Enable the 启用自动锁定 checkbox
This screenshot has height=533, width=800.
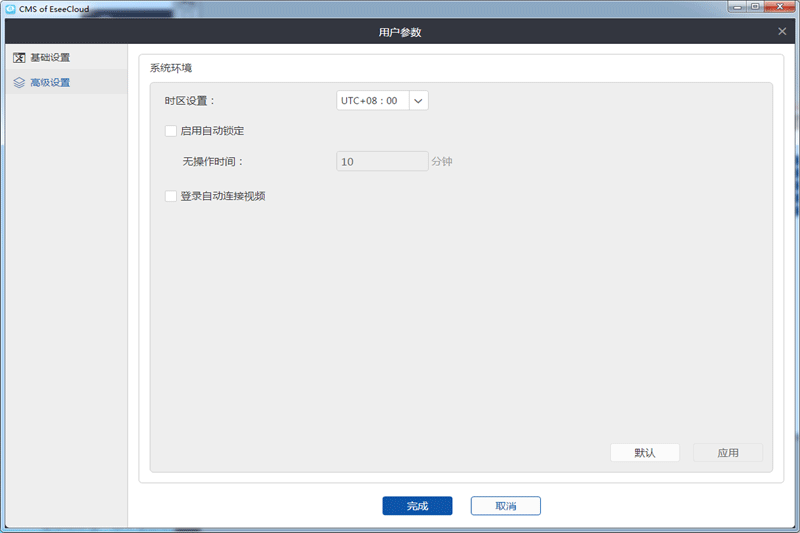pyautogui.click(x=171, y=131)
